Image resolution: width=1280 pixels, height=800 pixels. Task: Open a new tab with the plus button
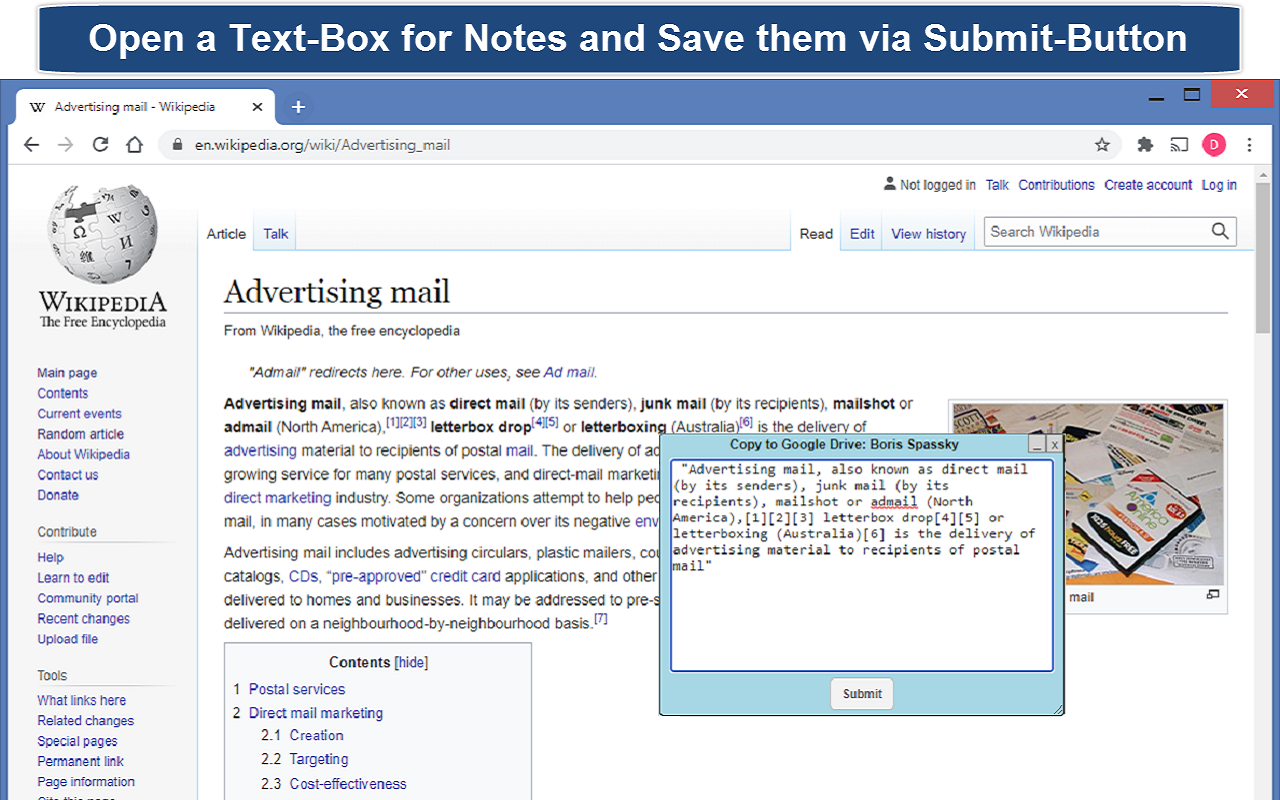[x=298, y=106]
